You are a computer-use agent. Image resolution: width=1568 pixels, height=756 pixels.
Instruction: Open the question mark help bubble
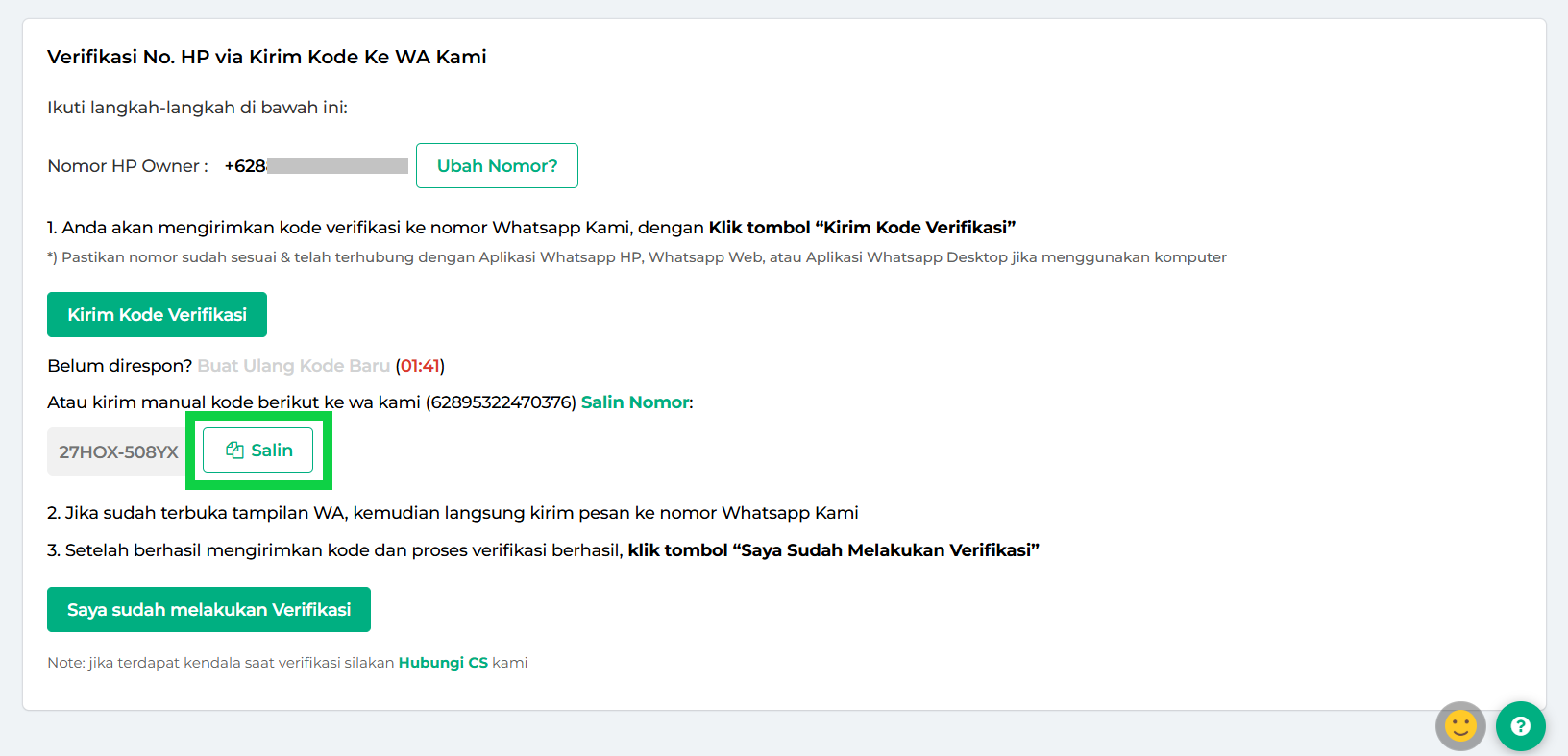pos(1520,725)
